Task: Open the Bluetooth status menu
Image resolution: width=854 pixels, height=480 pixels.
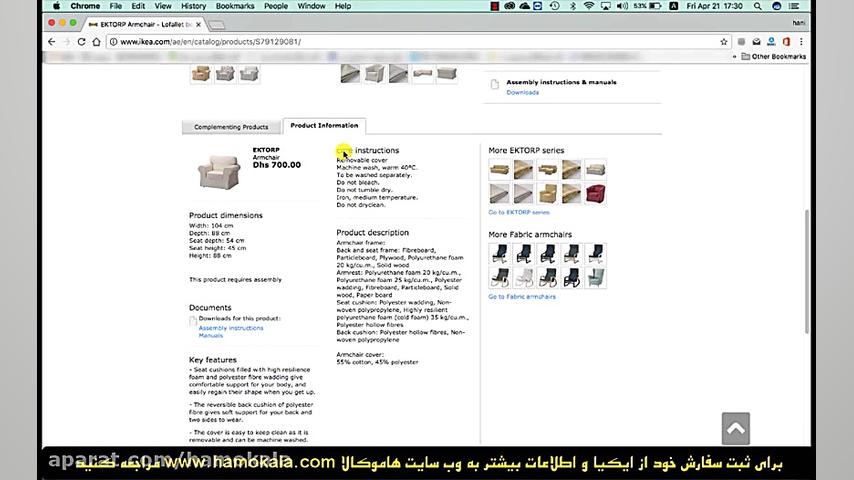Action: [x=572, y=6]
